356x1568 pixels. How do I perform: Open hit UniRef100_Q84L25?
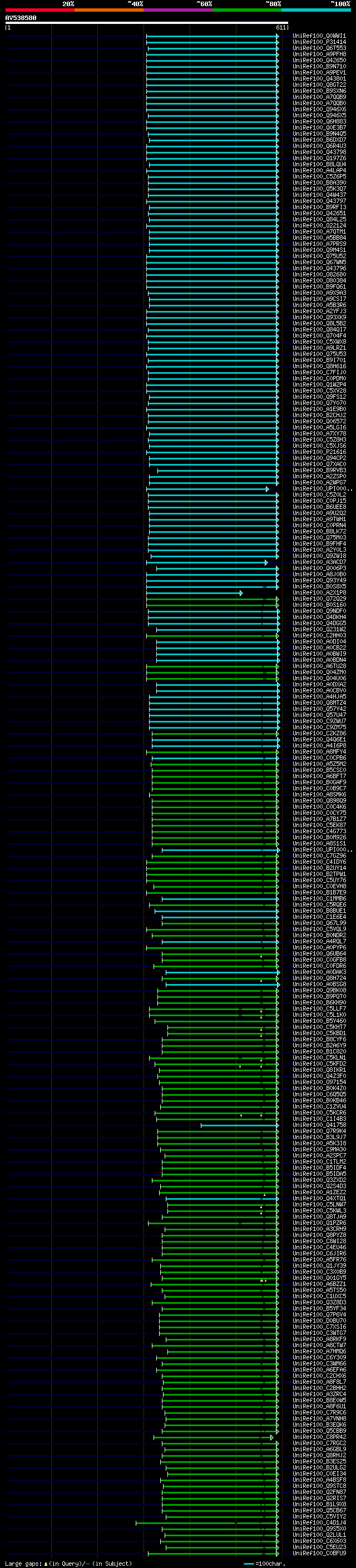[319, 219]
